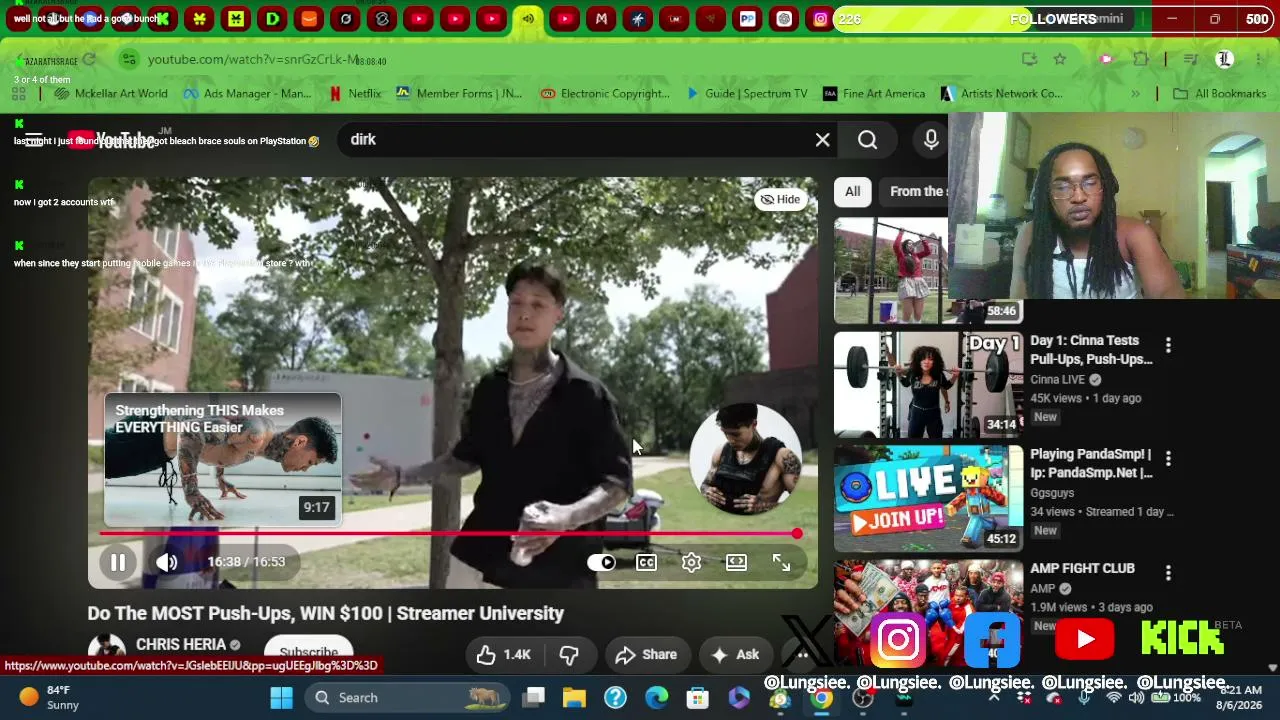Screen dimensions: 1280x720
Task: Select the 'From the s…' filter chip
Action: pyautogui.click(x=916, y=192)
